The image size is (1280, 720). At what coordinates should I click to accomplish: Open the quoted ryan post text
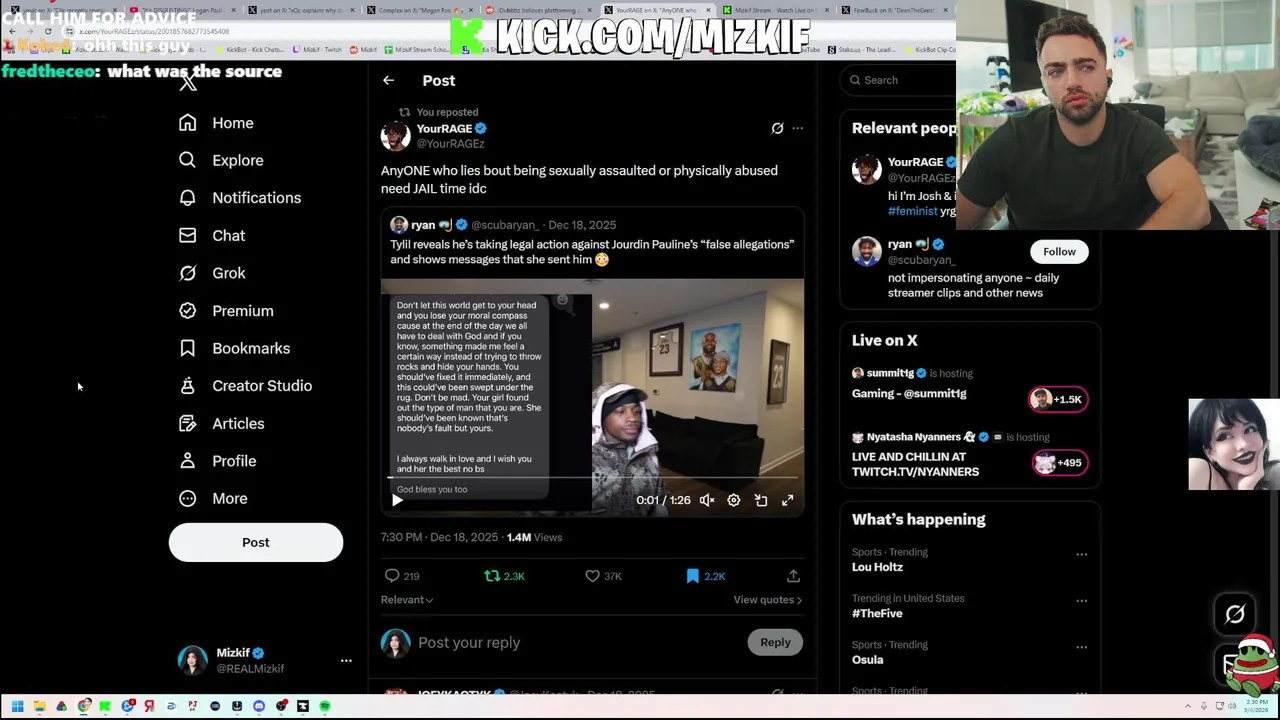(592, 252)
